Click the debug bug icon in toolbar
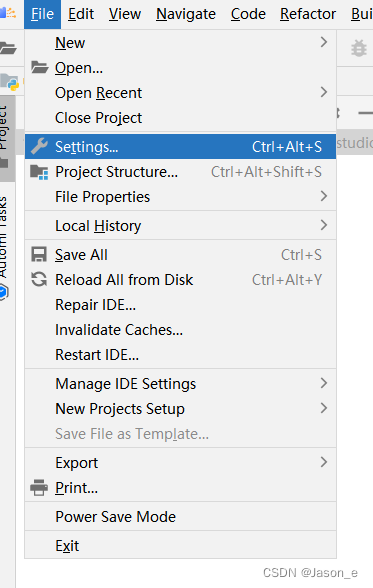 coord(358,48)
